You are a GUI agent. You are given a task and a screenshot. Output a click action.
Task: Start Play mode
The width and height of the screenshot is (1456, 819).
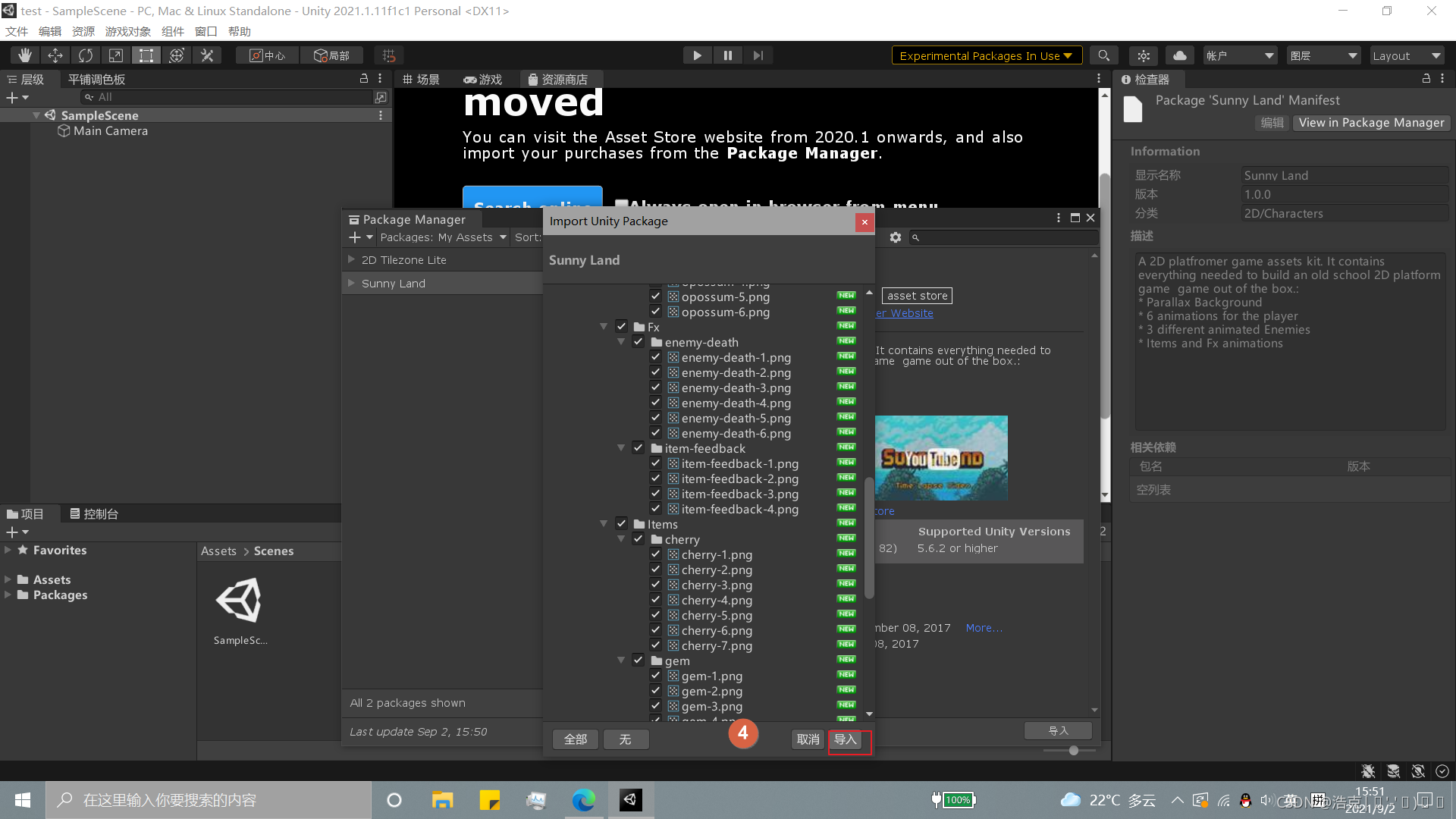coord(697,55)
